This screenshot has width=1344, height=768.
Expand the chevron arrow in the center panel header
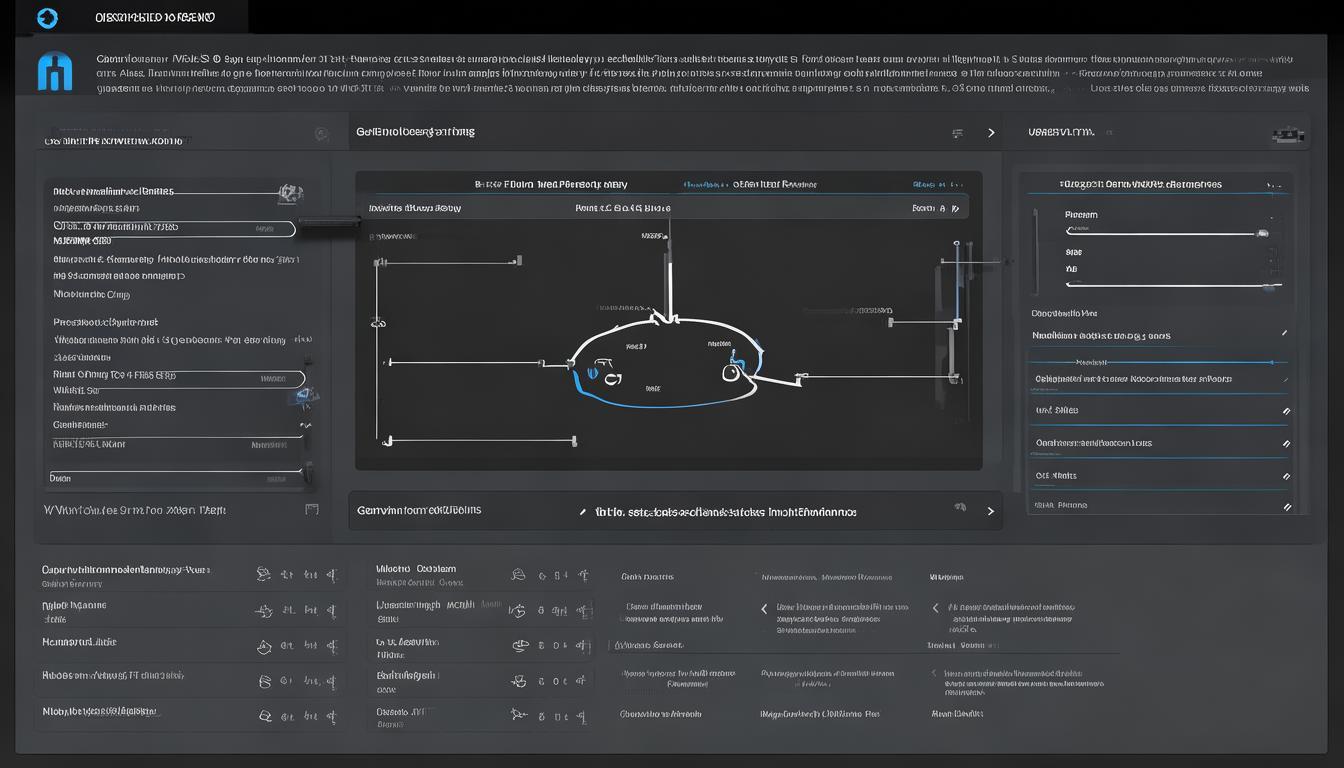click(991, 133)
